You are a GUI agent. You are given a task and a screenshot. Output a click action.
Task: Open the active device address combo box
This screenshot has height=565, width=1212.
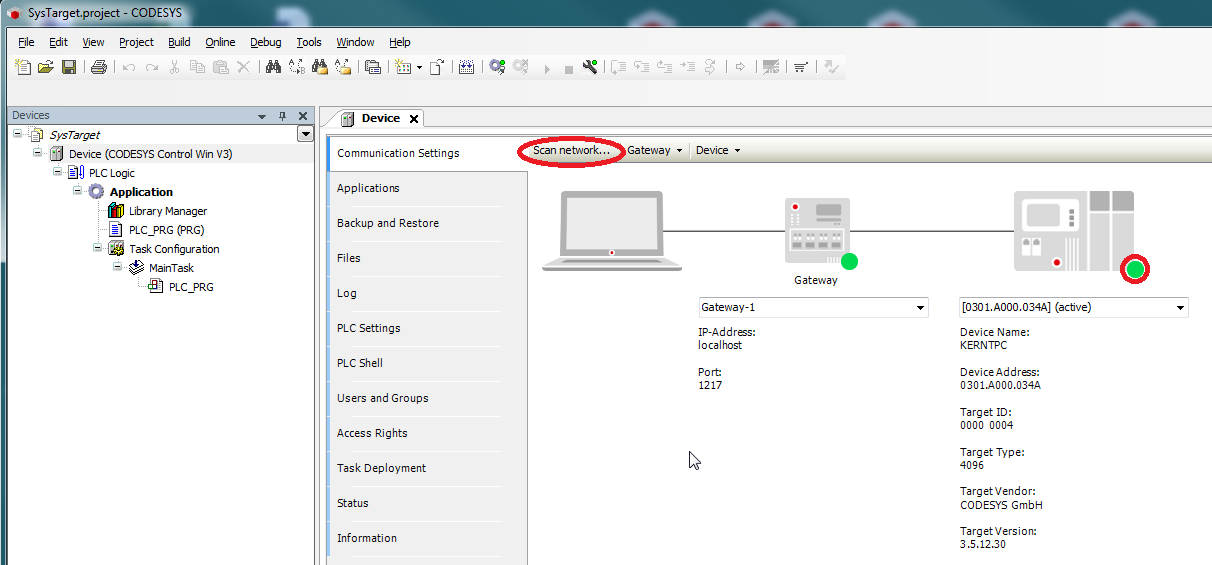(1073, 307)
